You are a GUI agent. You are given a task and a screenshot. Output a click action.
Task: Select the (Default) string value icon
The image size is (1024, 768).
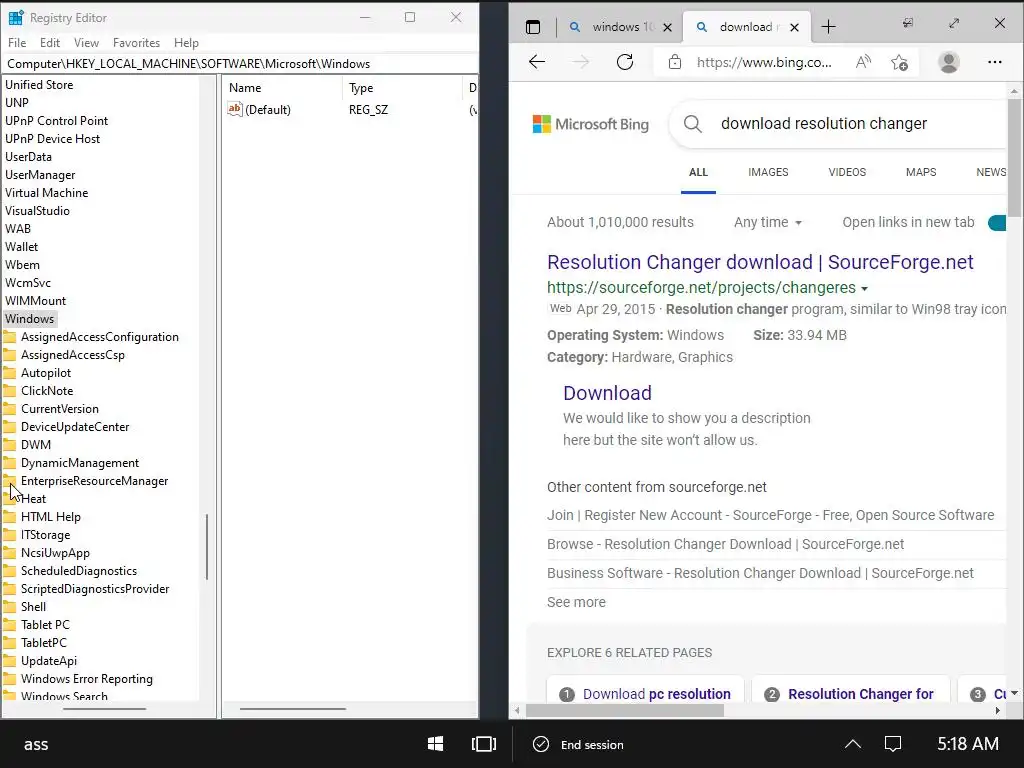point(234,109)
